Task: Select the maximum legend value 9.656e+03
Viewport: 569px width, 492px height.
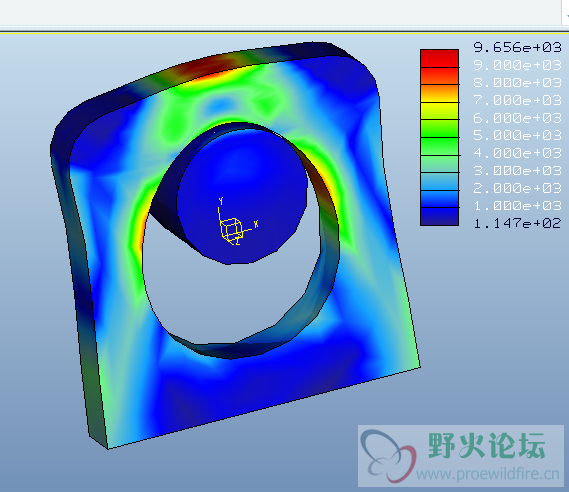Action: tap(517, 47)
